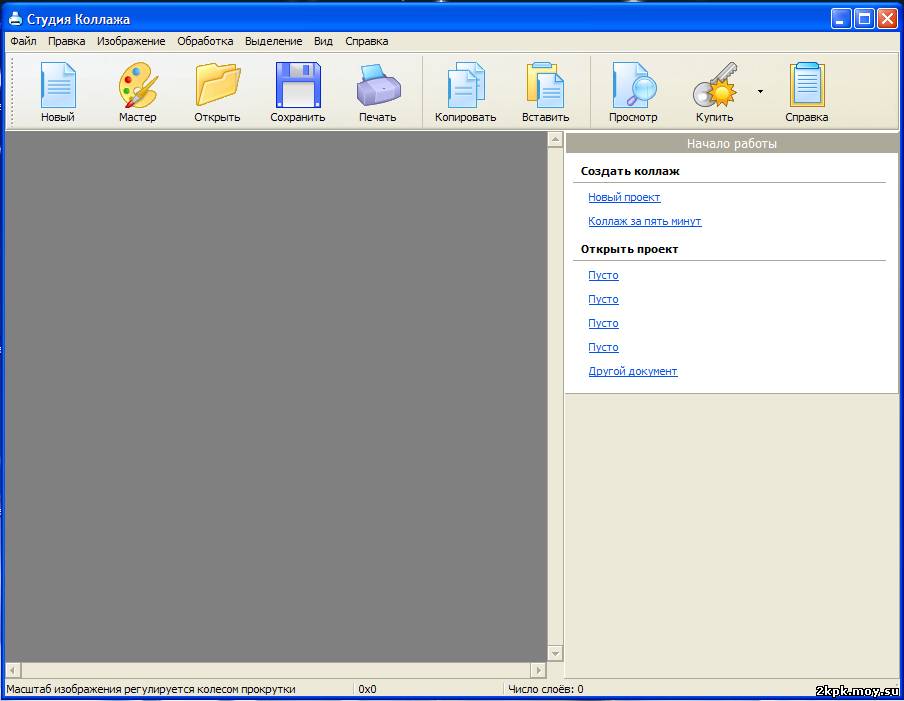Viewport: 904px width, 701px height.
Task: Click the Число слоёв: 0 status text
Action: coord(545,689)
